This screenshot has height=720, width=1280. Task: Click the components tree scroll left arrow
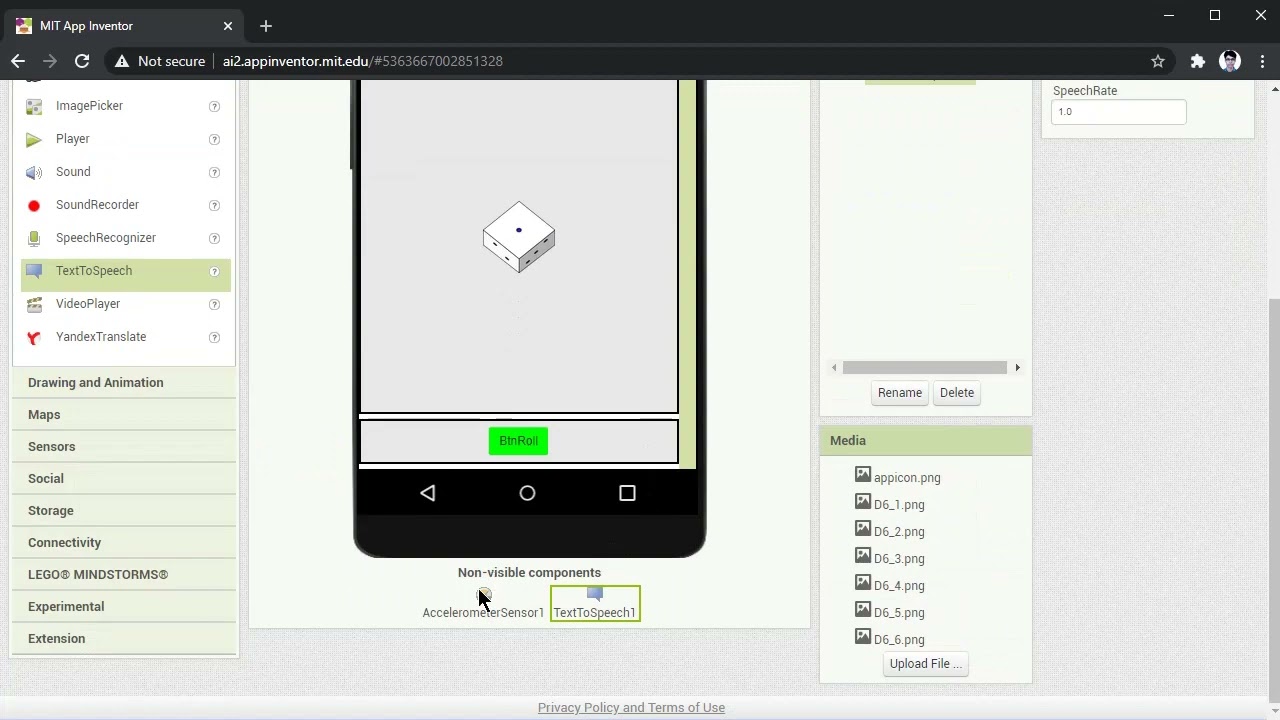click(834, 368)
